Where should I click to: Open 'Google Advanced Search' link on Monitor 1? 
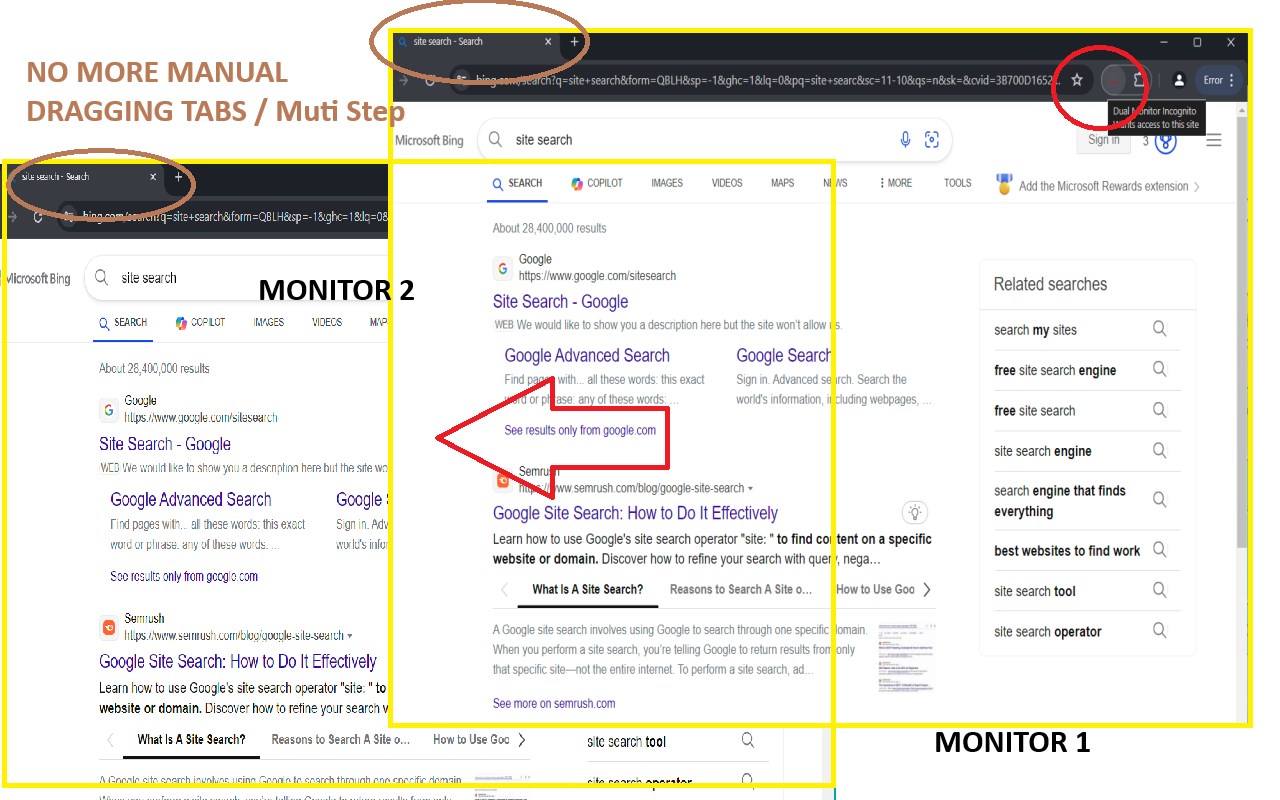tap(587, 355)
